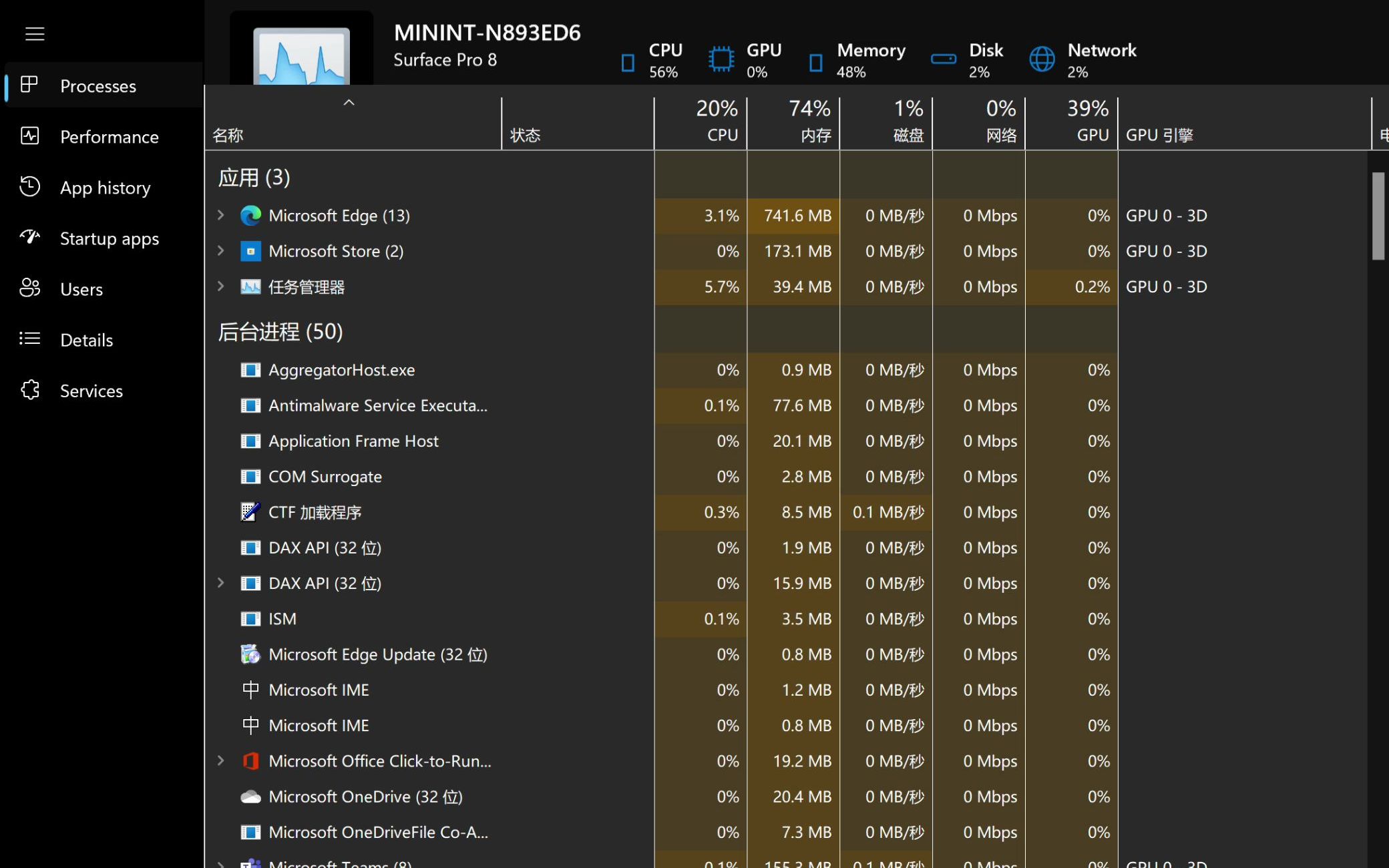Click the Microsoft Edge app icon
Screen dimensions: 1389x868
click(250, 216)
